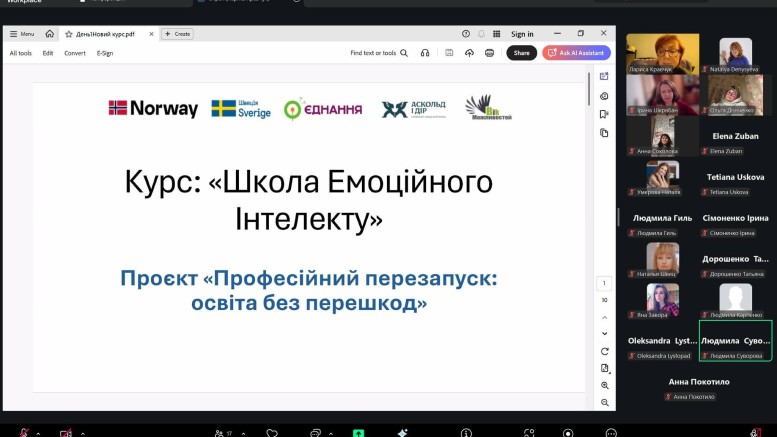This screenshot has width=777, height=437.
Task: Click Ask AI Assistant button
Action: pos(576,53)
